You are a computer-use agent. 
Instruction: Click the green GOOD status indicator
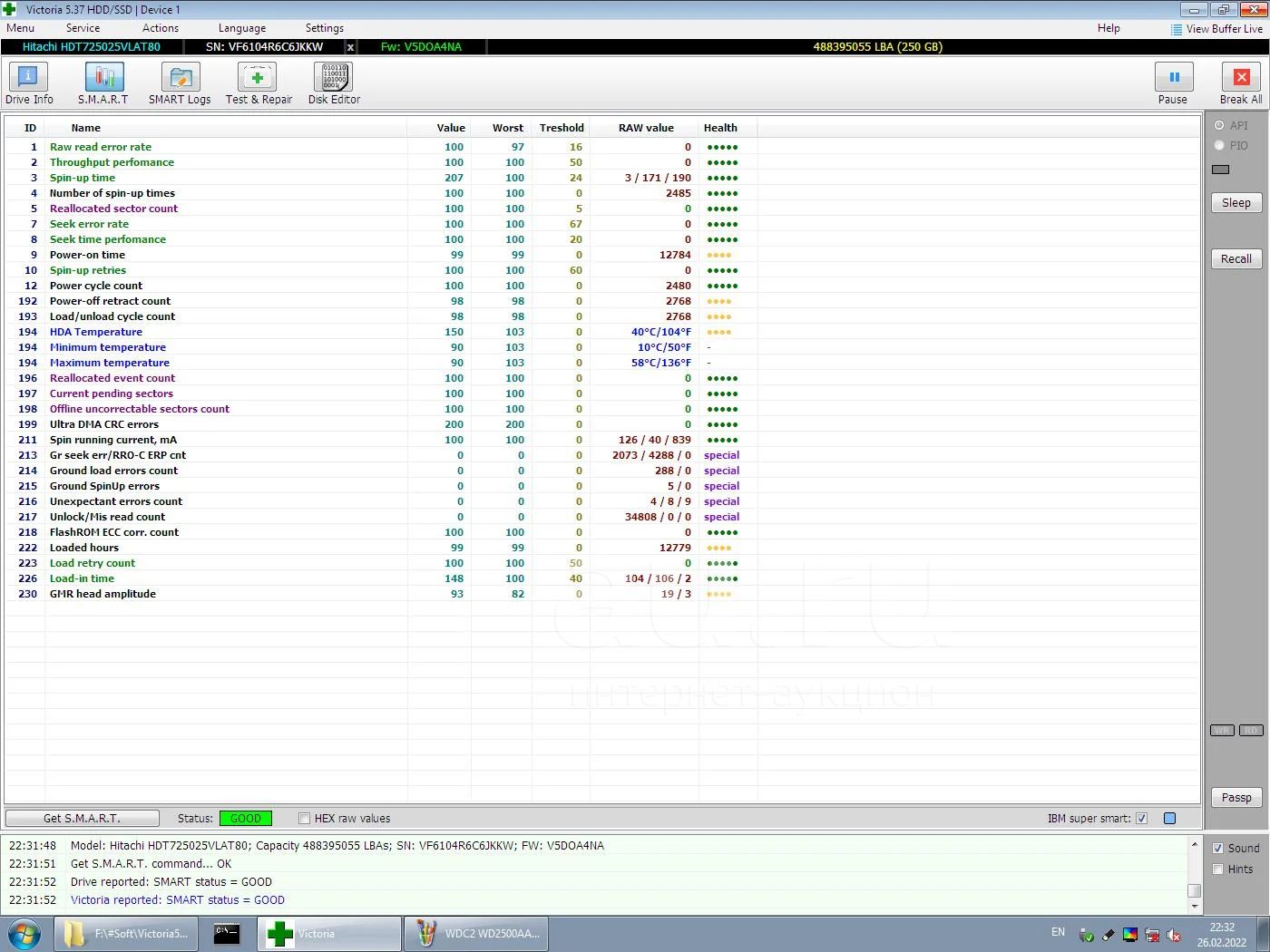click(x=246, y=819)
